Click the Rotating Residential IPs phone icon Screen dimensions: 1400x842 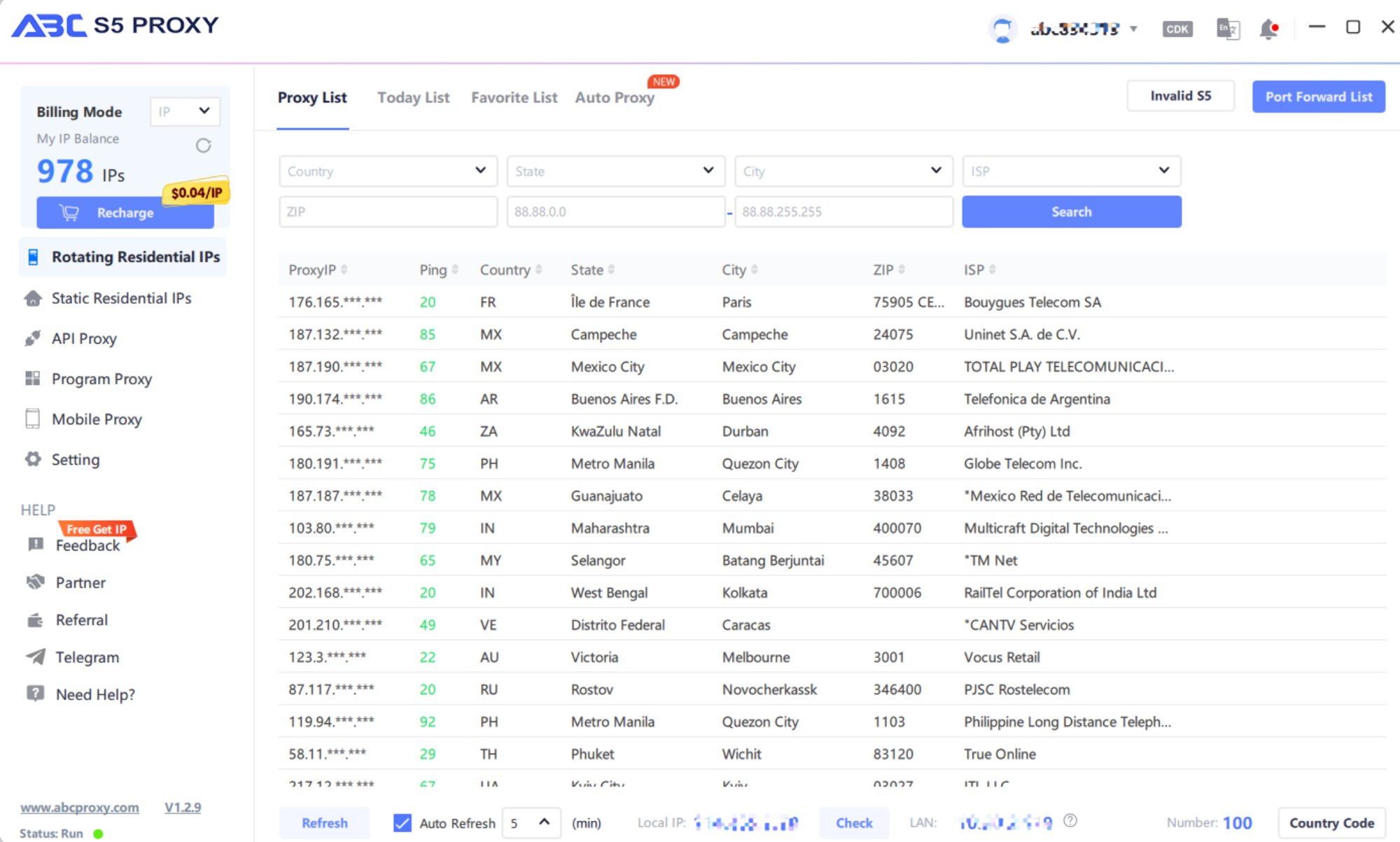[33, 257]
